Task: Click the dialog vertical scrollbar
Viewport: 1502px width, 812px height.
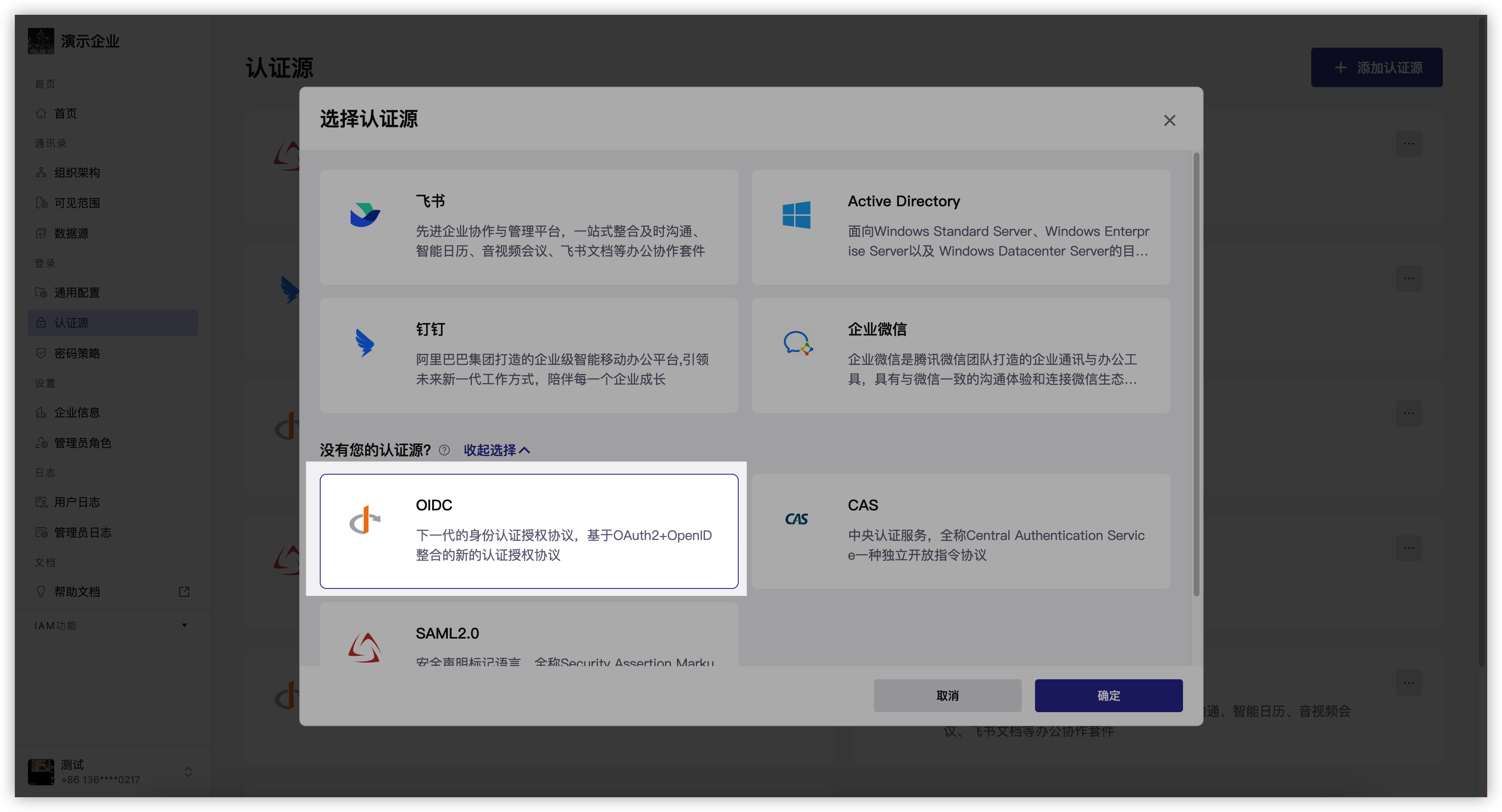Action: tap(1196, 374)
